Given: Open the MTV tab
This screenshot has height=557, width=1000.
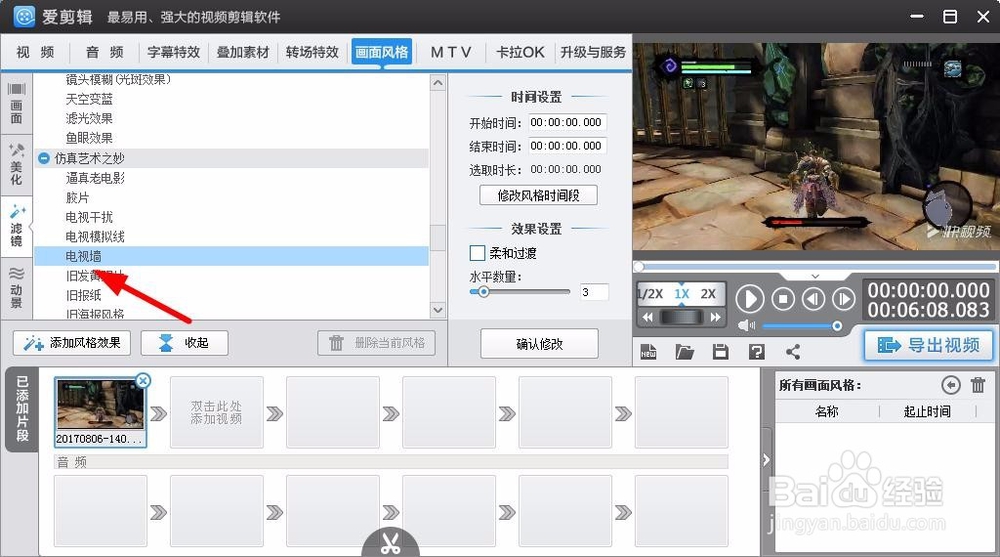Looking at the screenshot, I should click(x=451, y=52).
